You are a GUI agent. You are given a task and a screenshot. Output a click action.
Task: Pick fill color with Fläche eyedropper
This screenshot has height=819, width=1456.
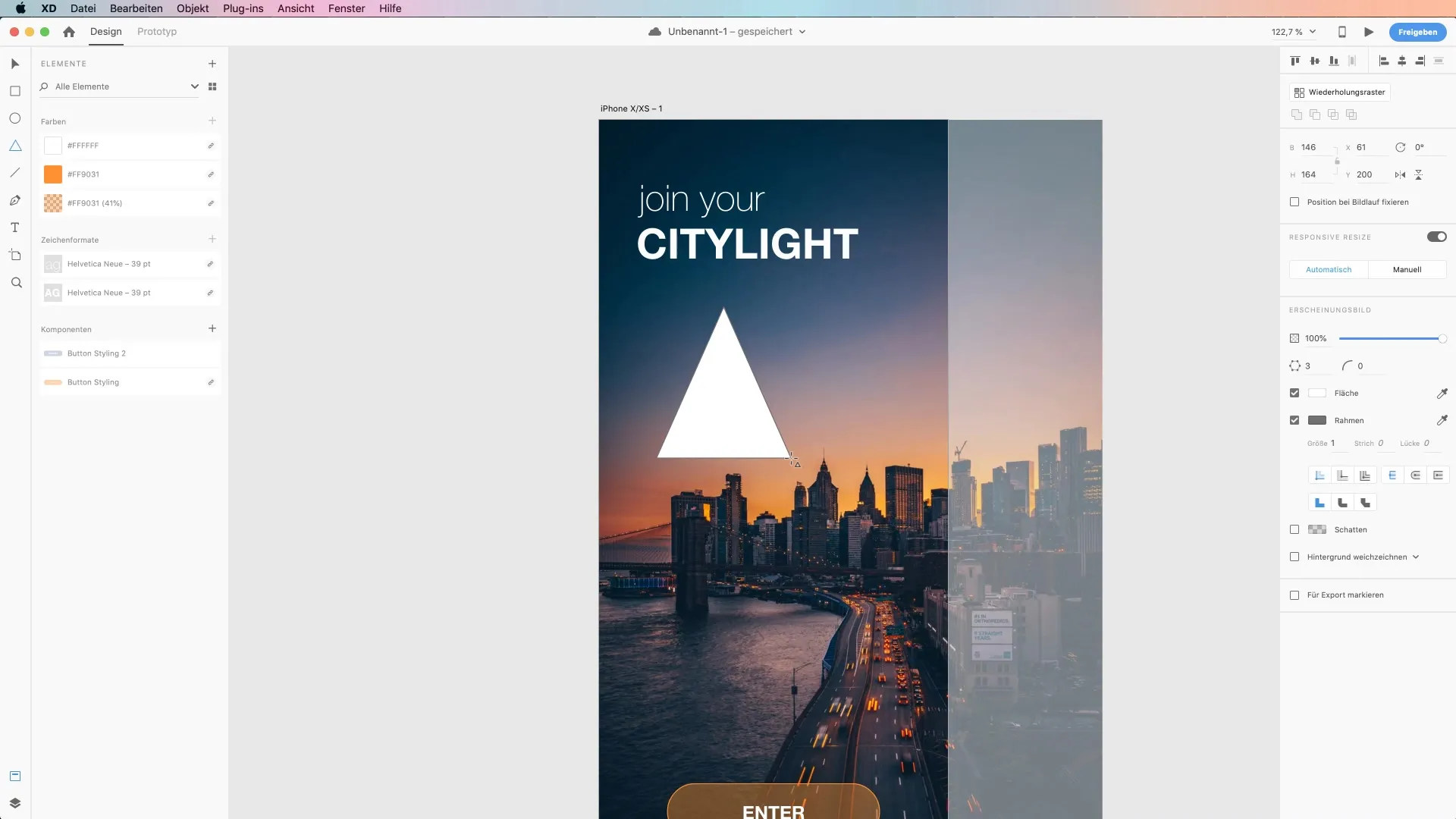(x=1442, y=393)
